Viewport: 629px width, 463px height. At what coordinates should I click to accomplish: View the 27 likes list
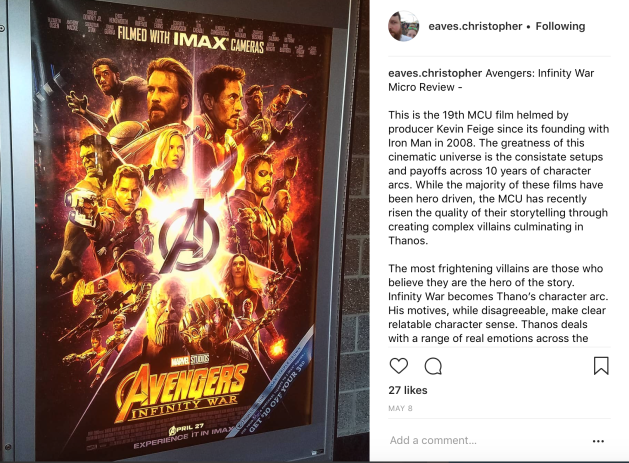408,390
